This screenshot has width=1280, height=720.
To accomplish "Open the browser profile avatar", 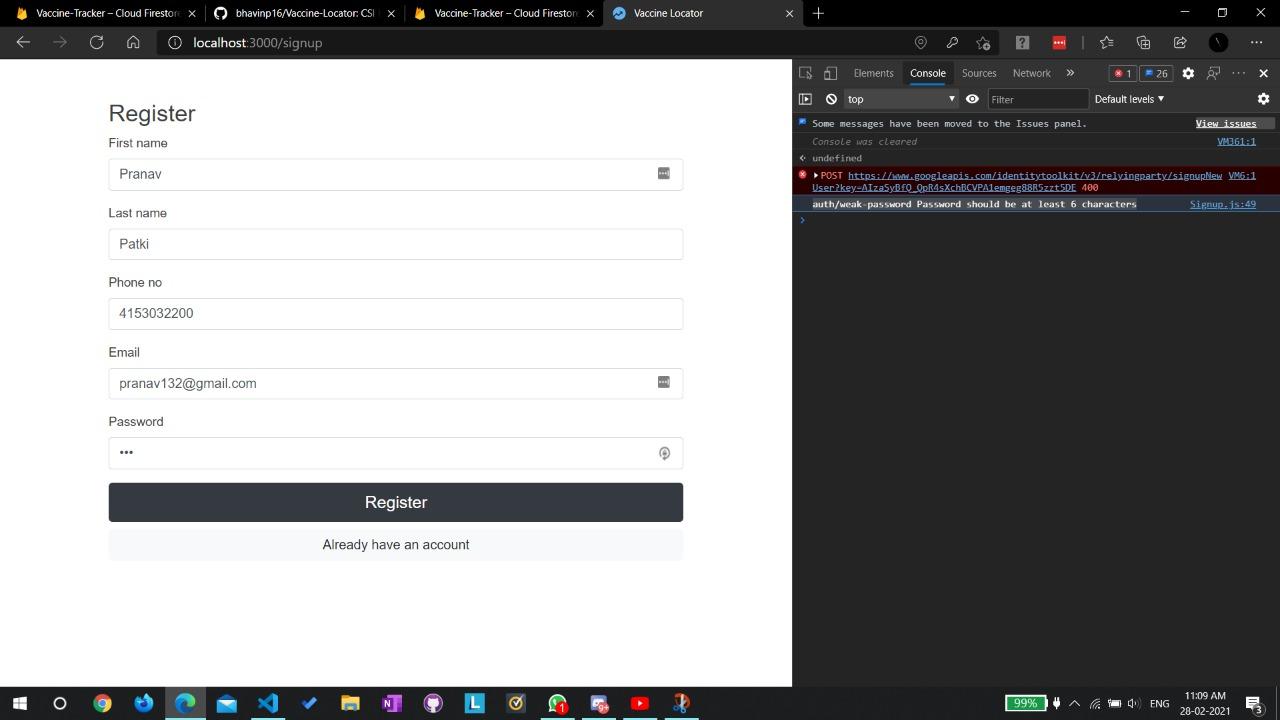I will coord(1218,42).
